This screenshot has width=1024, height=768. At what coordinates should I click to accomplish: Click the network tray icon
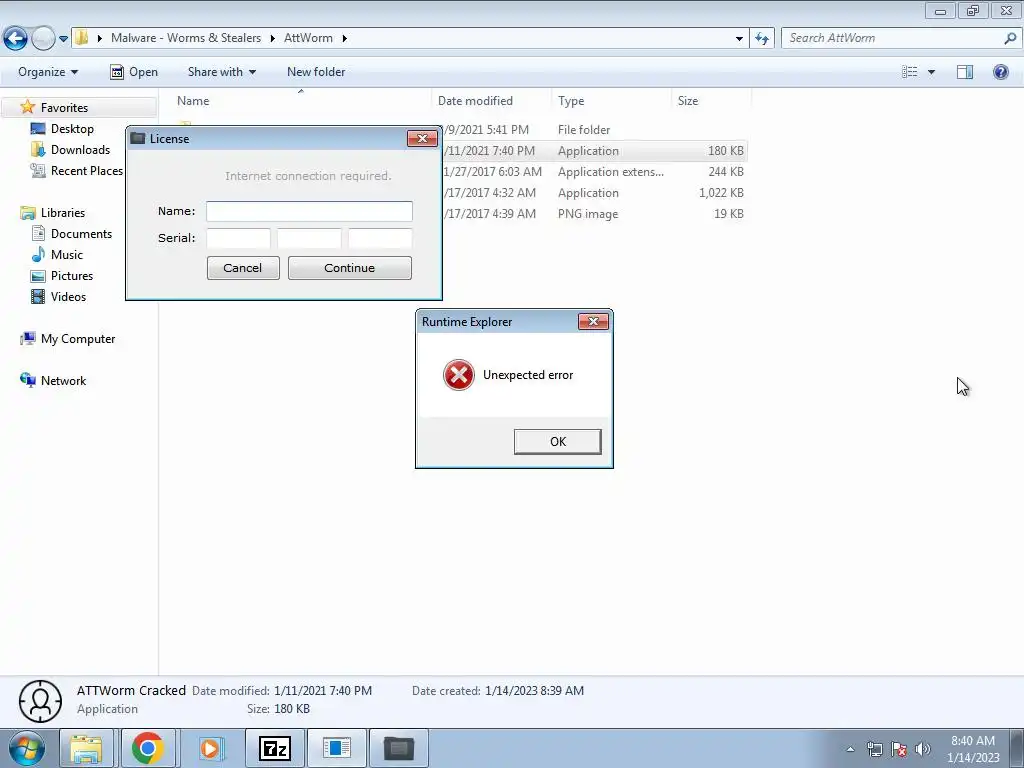(874, 749)
